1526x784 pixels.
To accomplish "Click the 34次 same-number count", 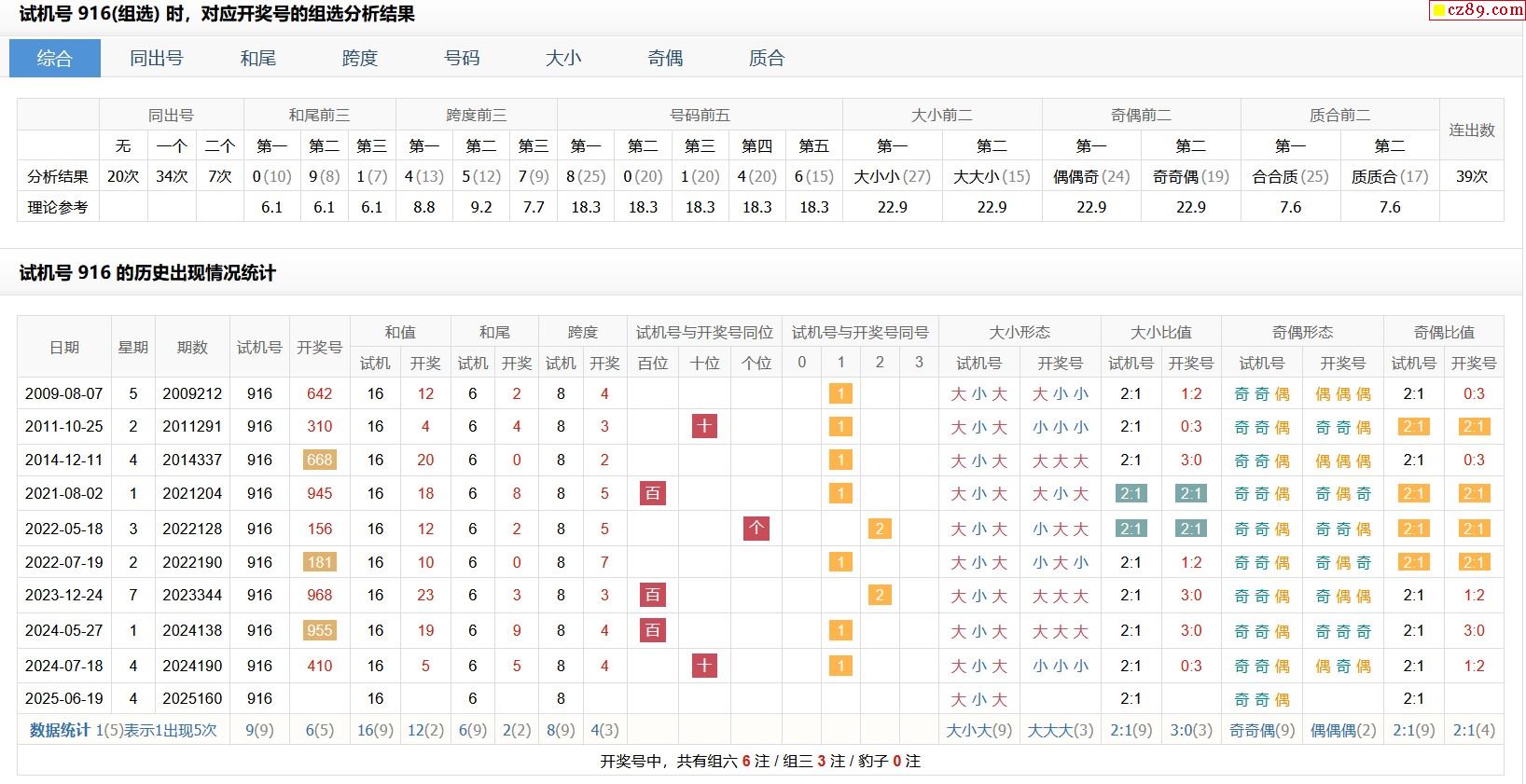I will (172, 176).
